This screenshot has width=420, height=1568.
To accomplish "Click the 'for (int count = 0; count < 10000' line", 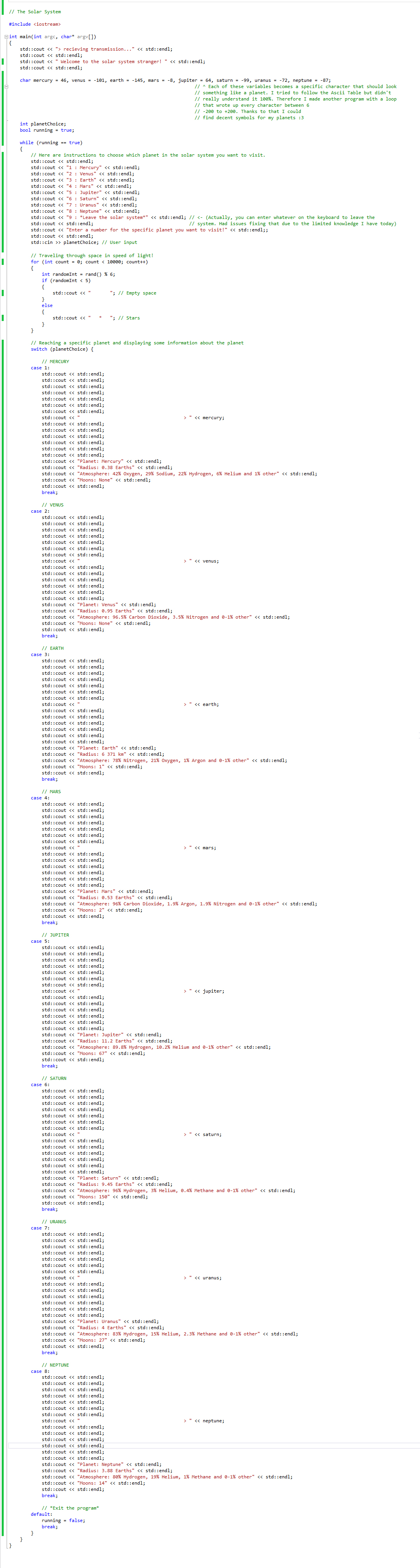I will 90,262.
